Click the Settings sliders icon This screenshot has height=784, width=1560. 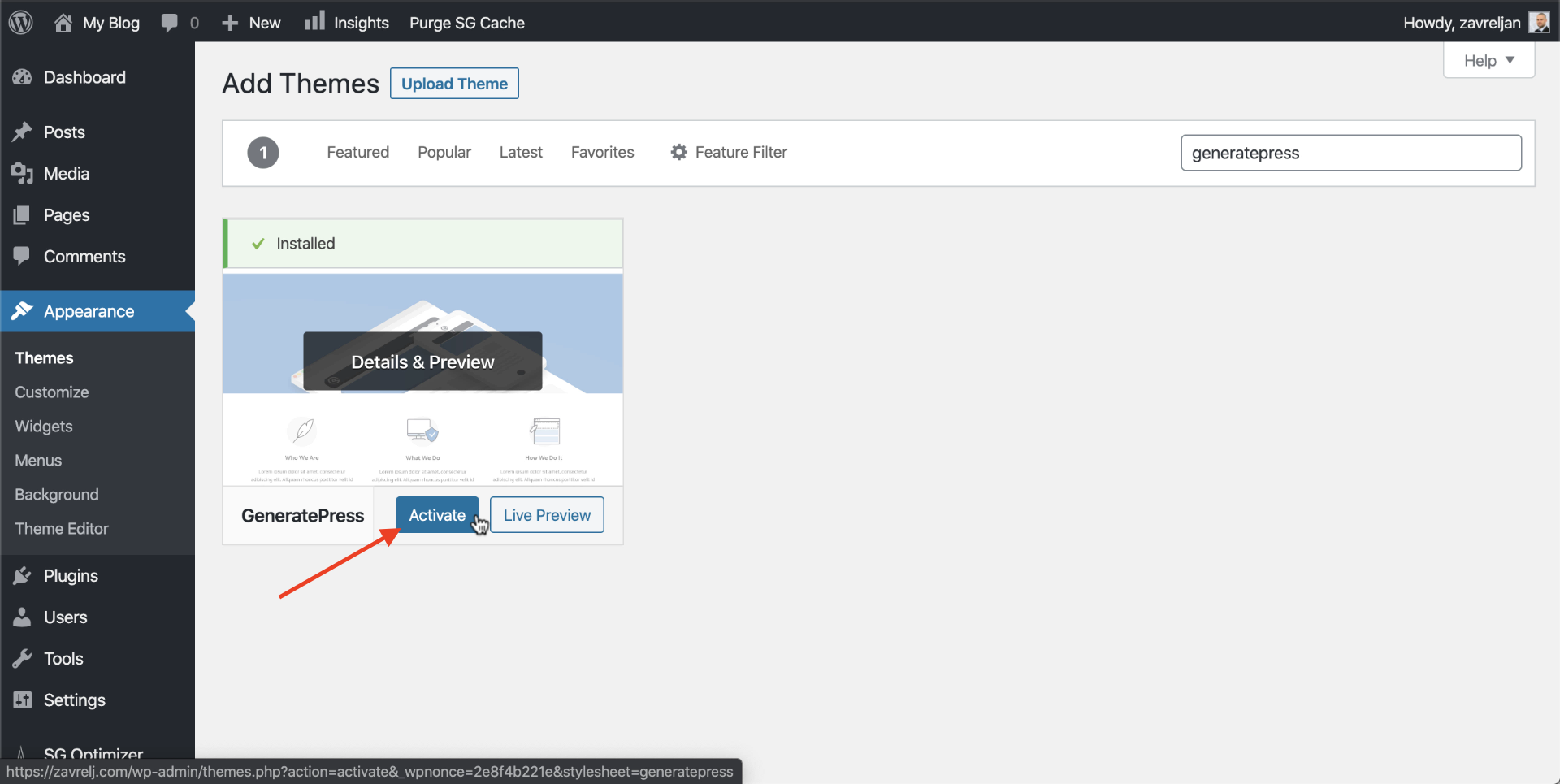tap(22, 700)
